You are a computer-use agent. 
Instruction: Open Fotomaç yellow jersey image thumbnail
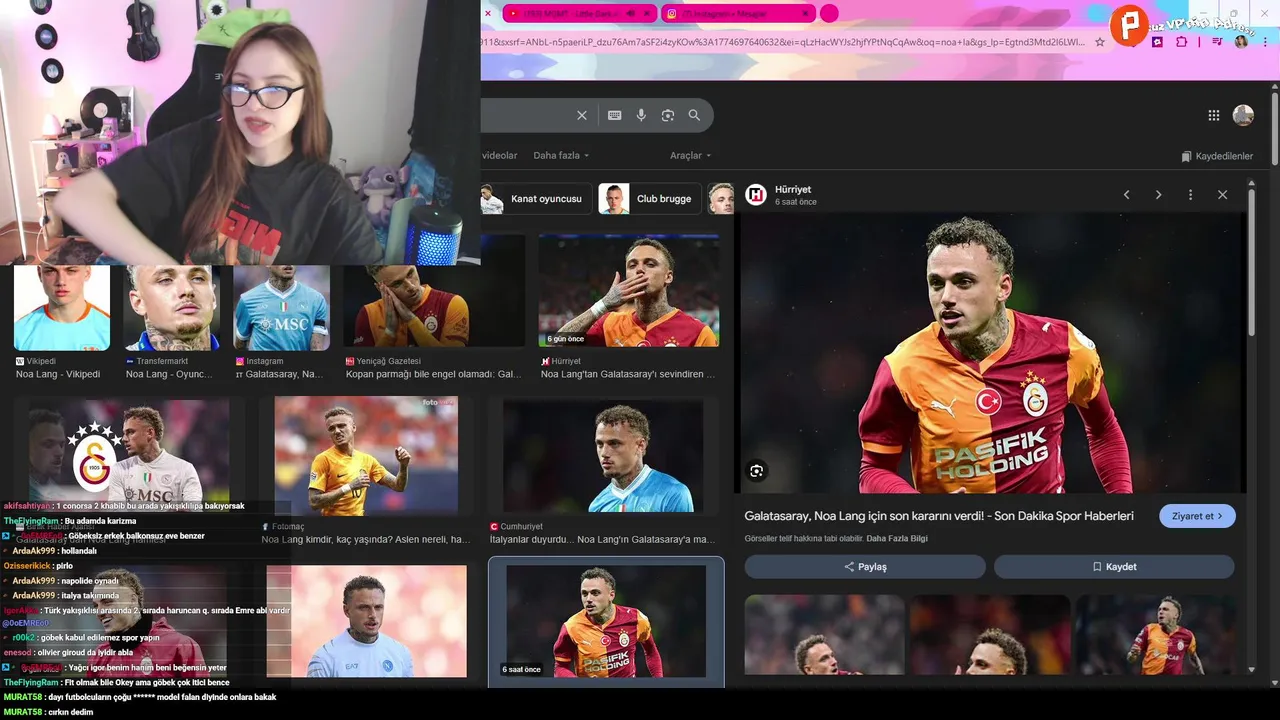coord(366,456)
